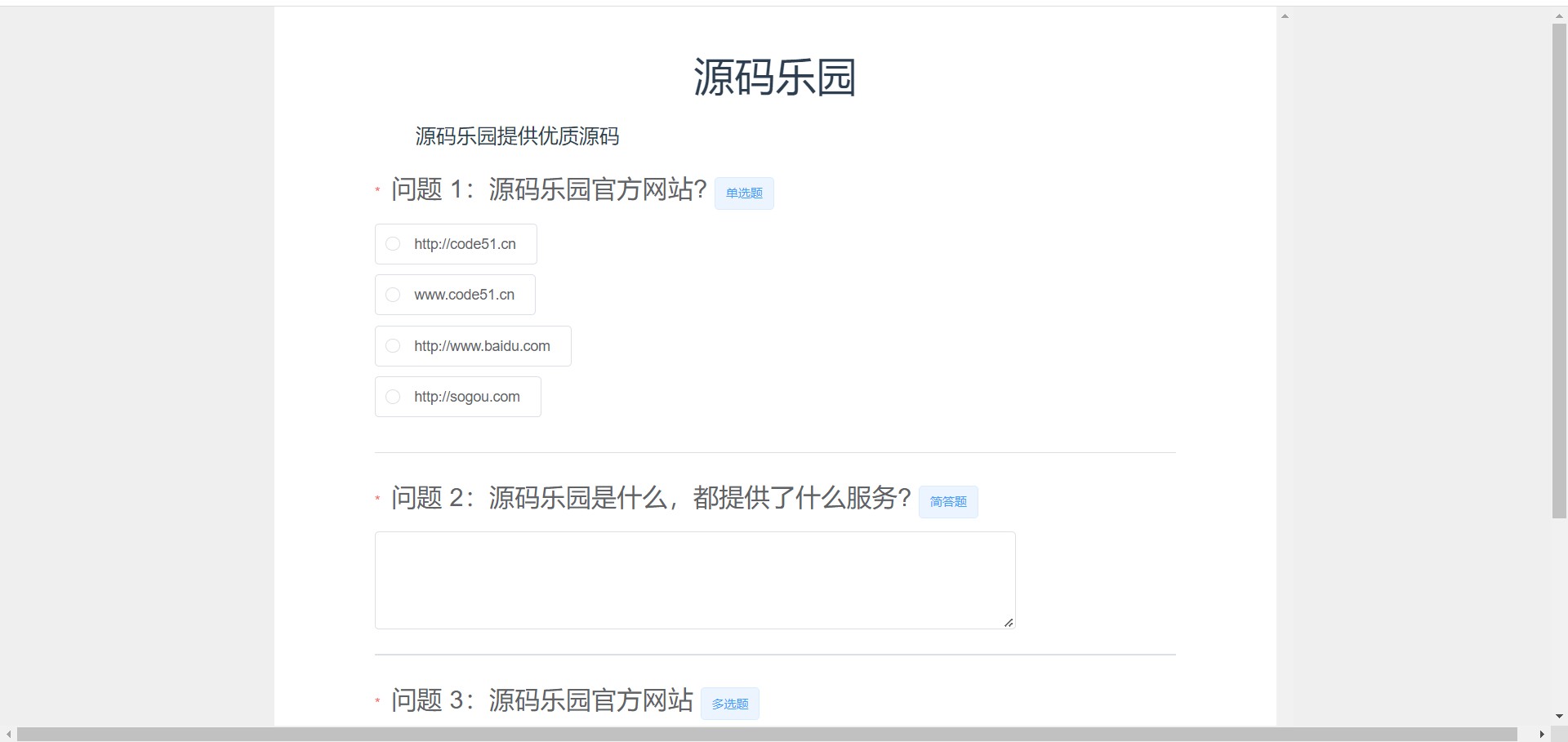The width and height of the screenshot is (1568, 742).
Task: Click the vertical scrollbar down arrow
Action: pyautogui.click(x=1559, y=717)
